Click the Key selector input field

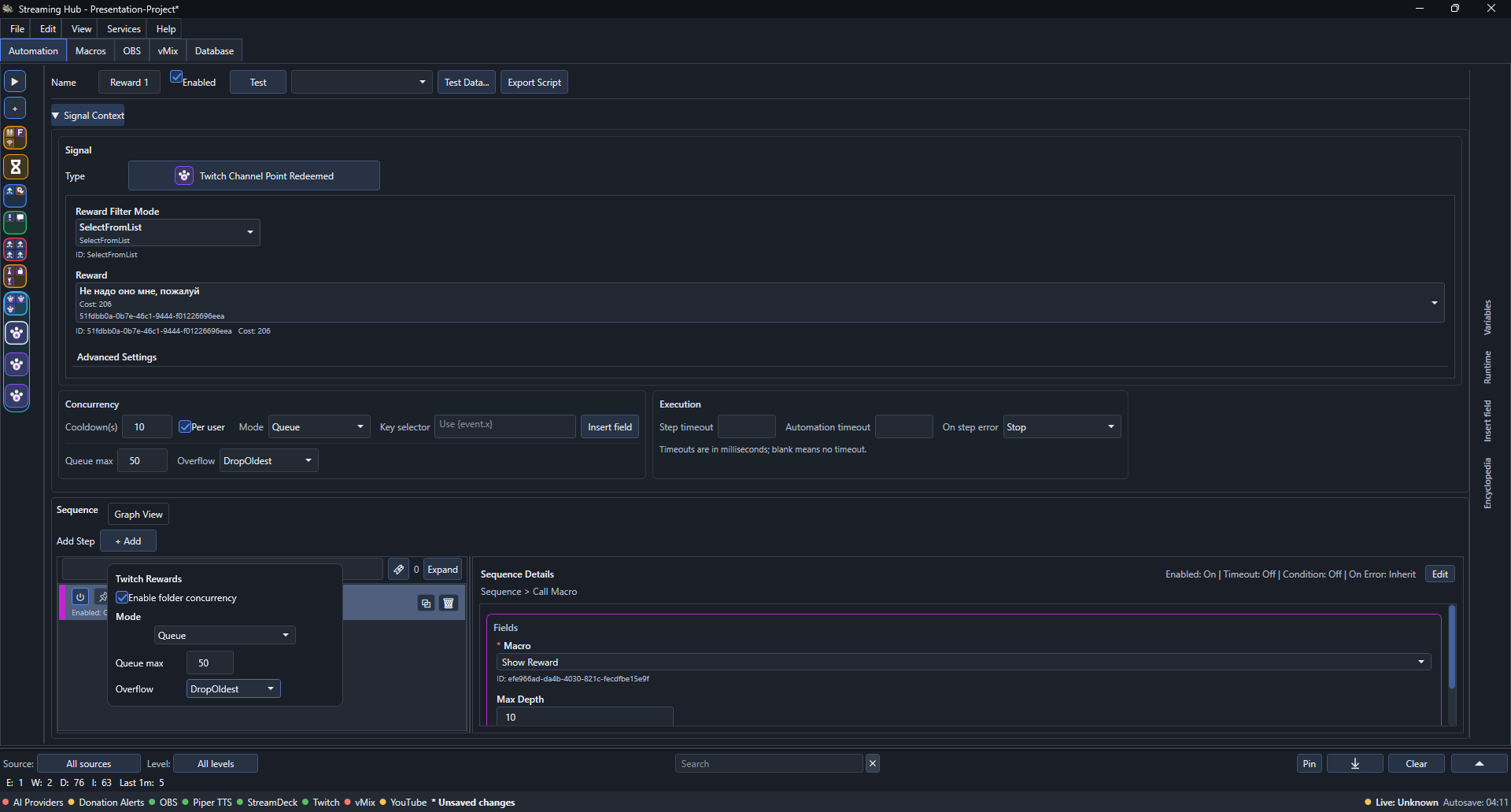click(x=505, y=426)
